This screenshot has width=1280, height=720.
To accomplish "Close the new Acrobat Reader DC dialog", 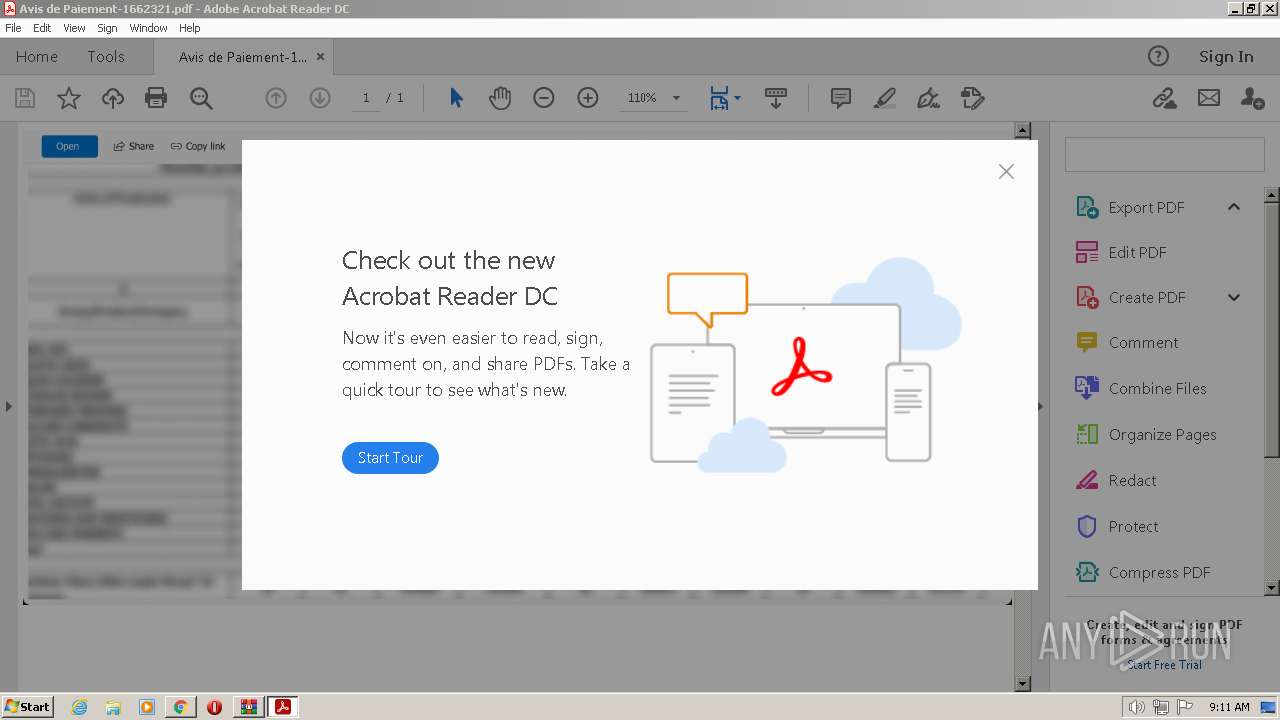I will tap(1006, 172).
